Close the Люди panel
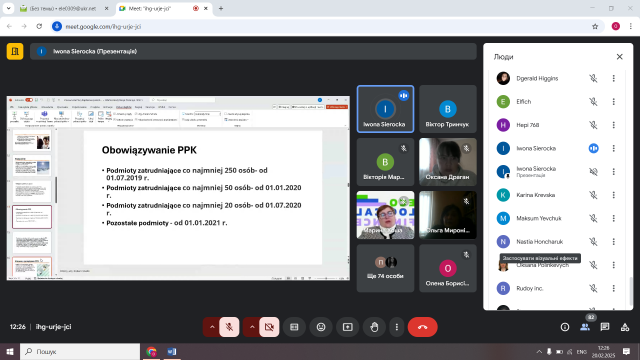This screenshot has width=640, height=360. click(x=620, y=57)
